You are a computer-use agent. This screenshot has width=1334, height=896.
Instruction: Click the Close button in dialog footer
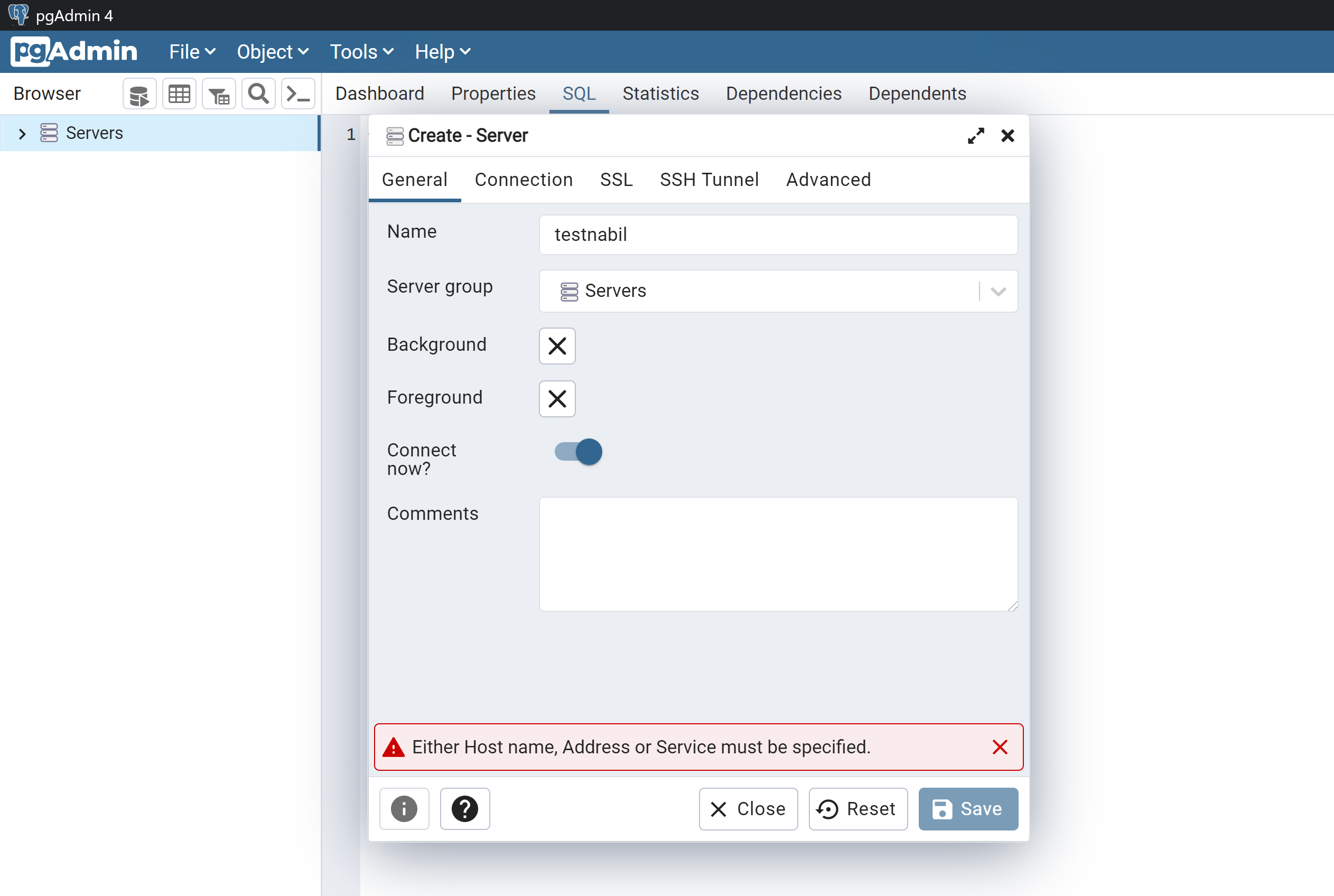749,809
